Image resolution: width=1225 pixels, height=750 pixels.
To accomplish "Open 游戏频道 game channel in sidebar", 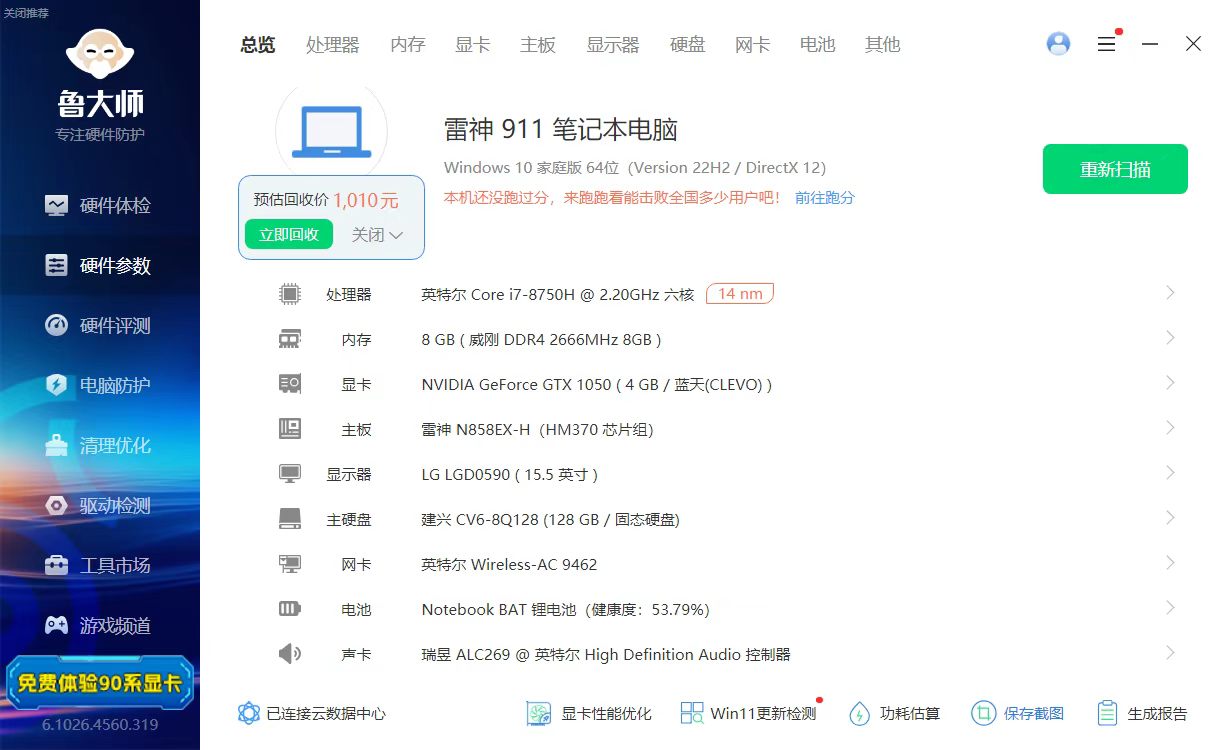I will tap(100, 626).
